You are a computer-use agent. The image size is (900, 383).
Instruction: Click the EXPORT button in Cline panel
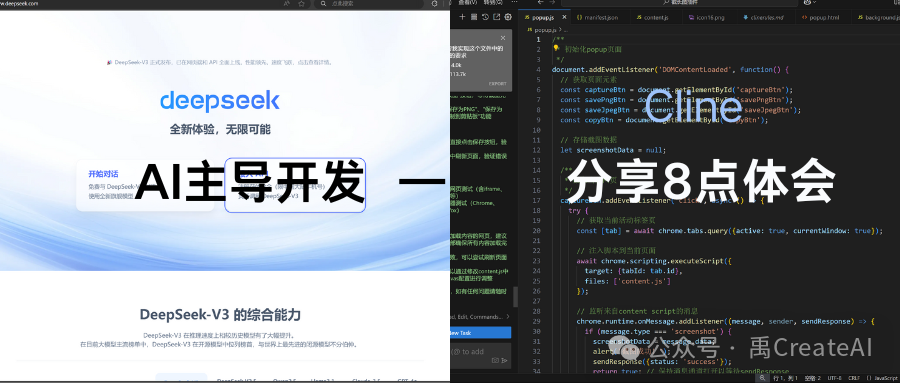(x=498, y=83)
